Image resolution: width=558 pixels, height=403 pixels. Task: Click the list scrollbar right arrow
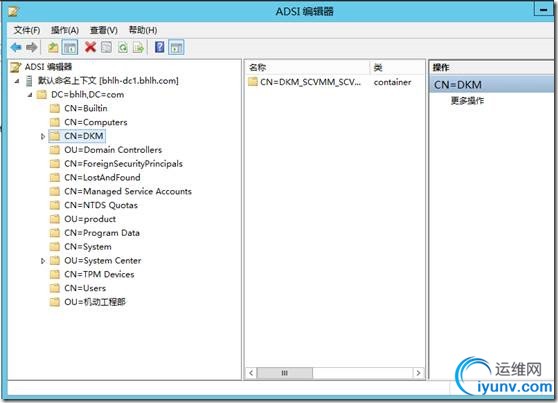tap(418, 373)
